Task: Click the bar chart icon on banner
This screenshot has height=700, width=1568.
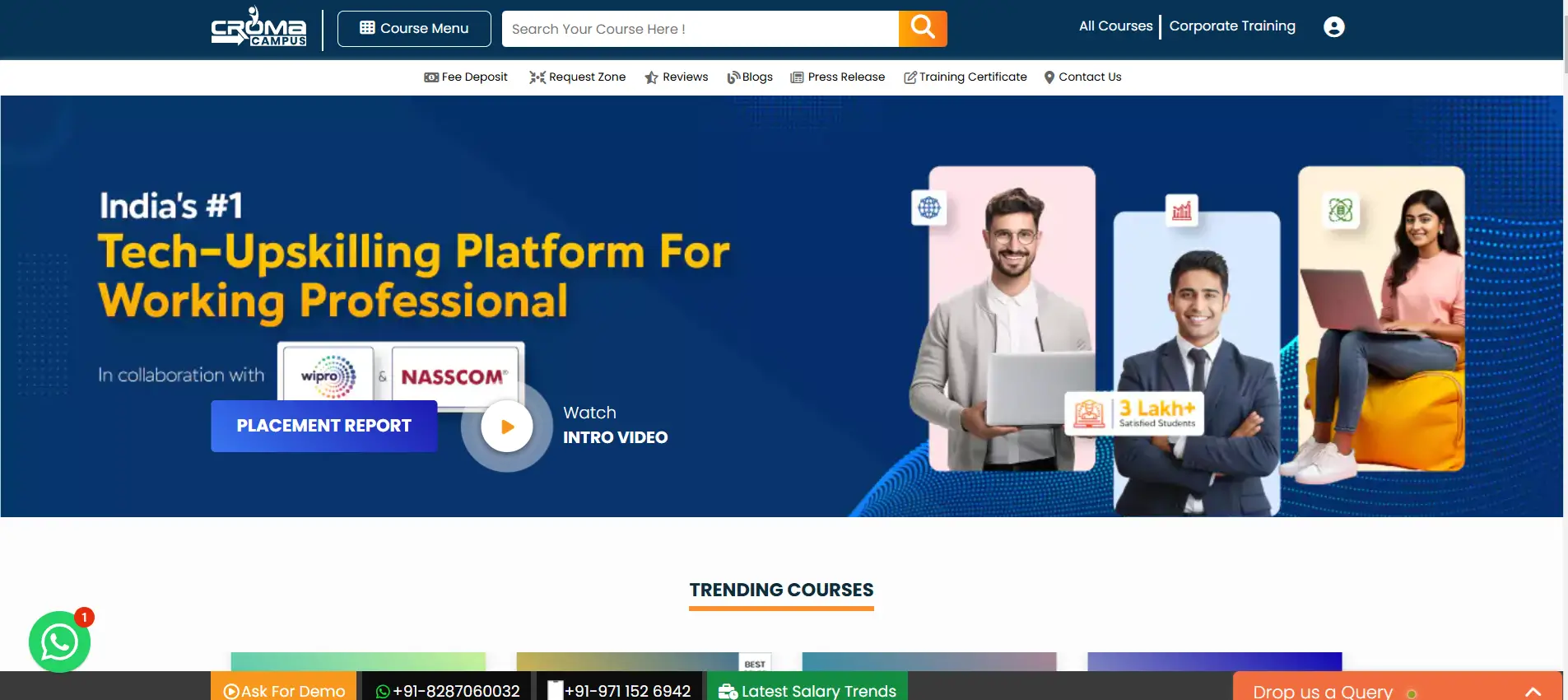Action: [x=1181, y=211]
